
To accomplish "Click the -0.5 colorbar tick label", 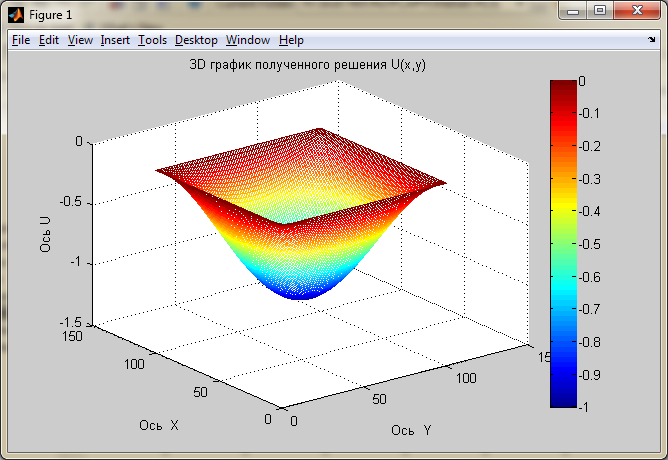I will (590, 244).
